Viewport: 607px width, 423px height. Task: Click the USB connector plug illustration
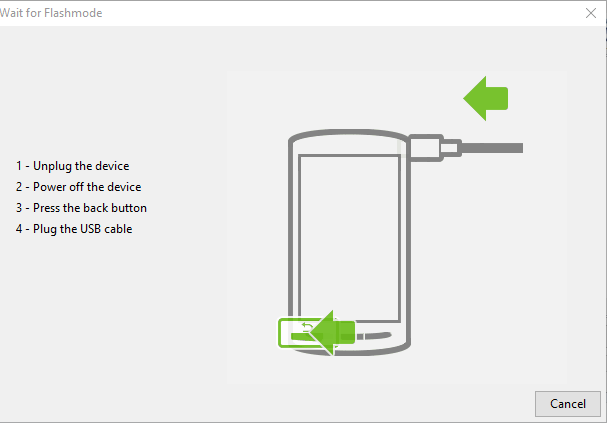pos(426,148)
